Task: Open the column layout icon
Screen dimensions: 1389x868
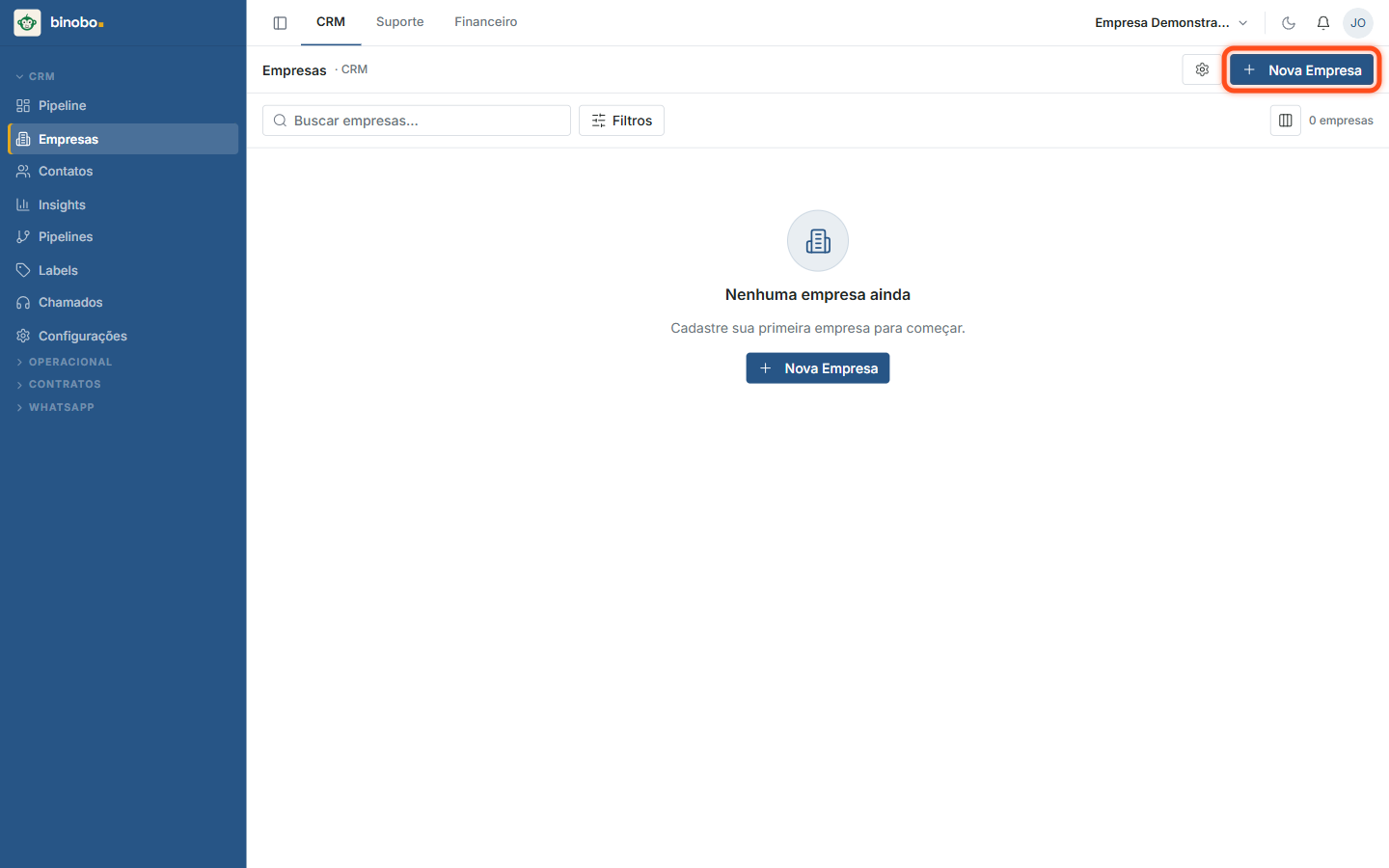Action: (1286, 121)
